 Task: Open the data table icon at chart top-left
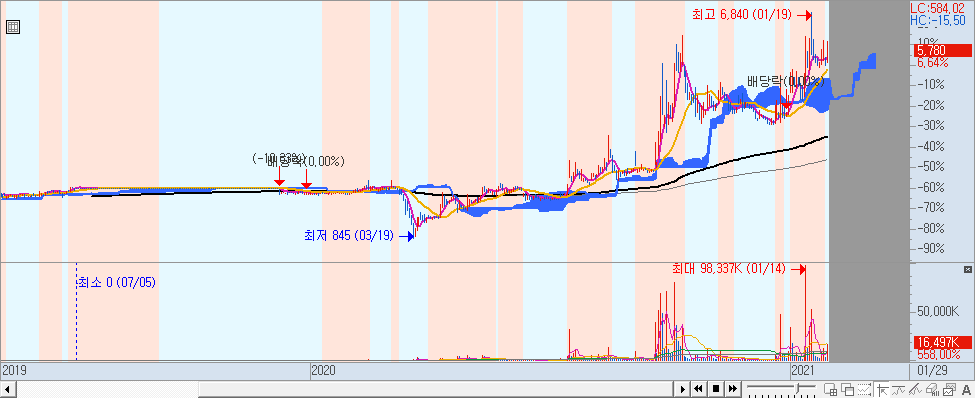tap(13, 27)
